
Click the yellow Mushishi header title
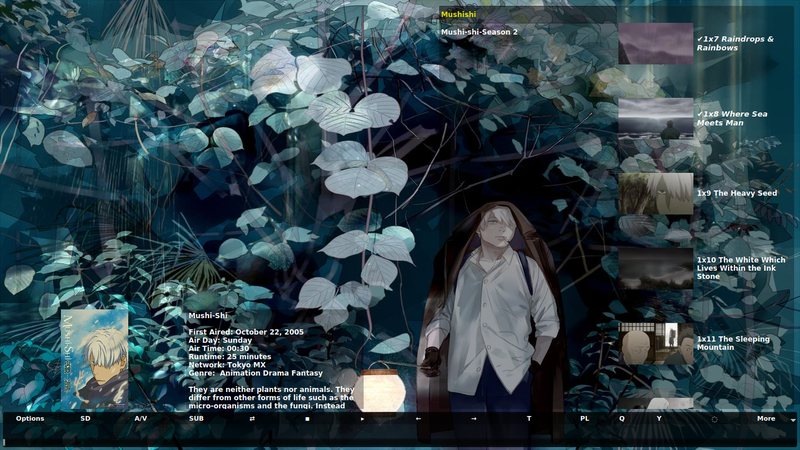458,14
